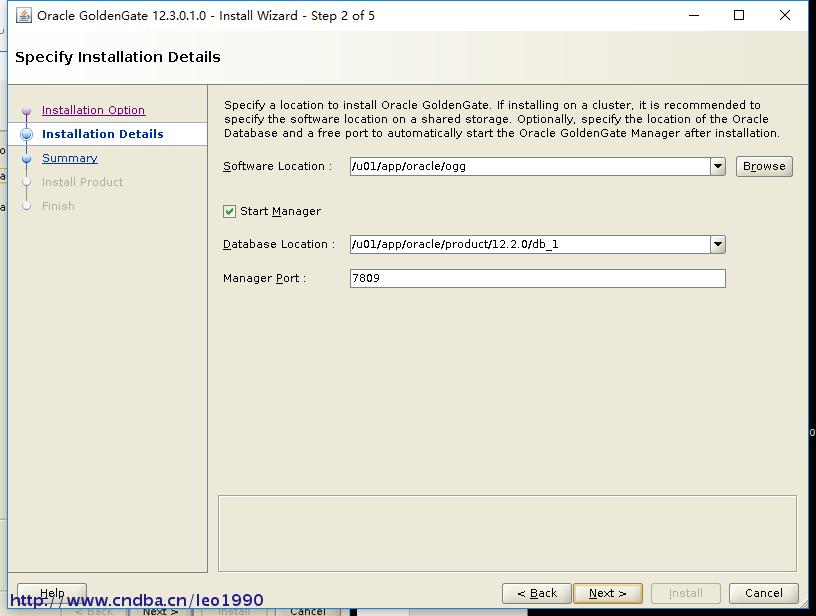Open the Database Location dropdown arrow
This screenshot has height=616, width=816.
tap(718, 244)
